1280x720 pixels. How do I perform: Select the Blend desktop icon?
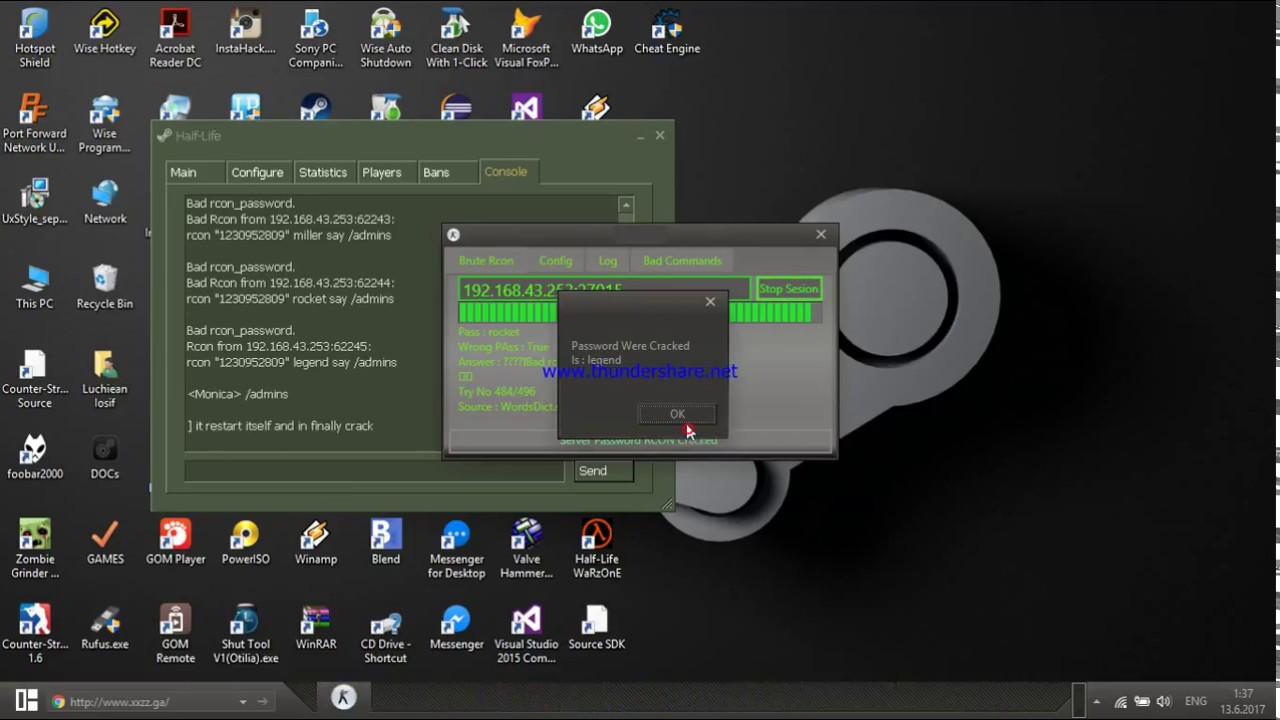pyautogui.click(x=386, y=542)
